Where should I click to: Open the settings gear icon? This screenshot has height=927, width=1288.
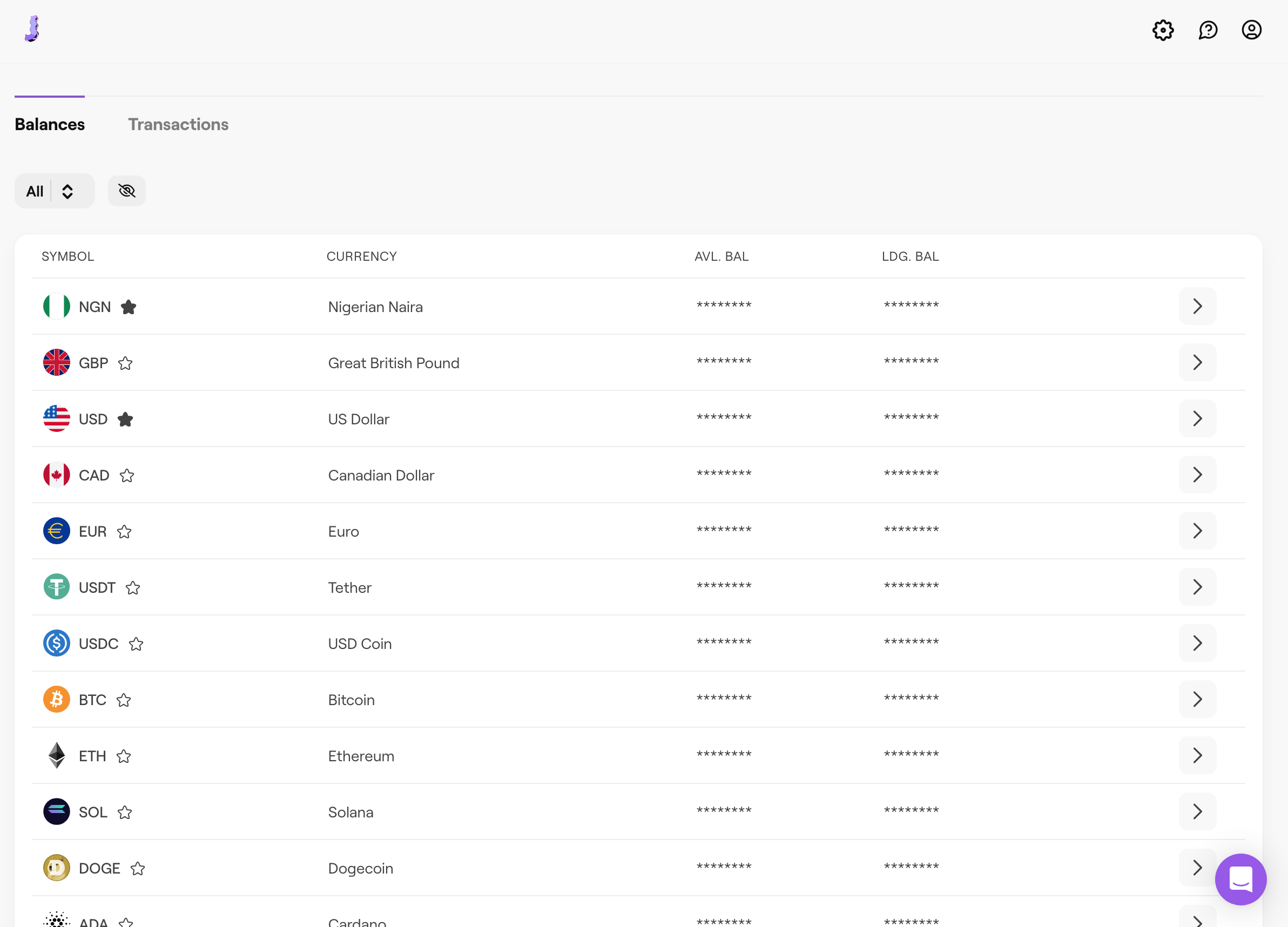pos(1163,30)
